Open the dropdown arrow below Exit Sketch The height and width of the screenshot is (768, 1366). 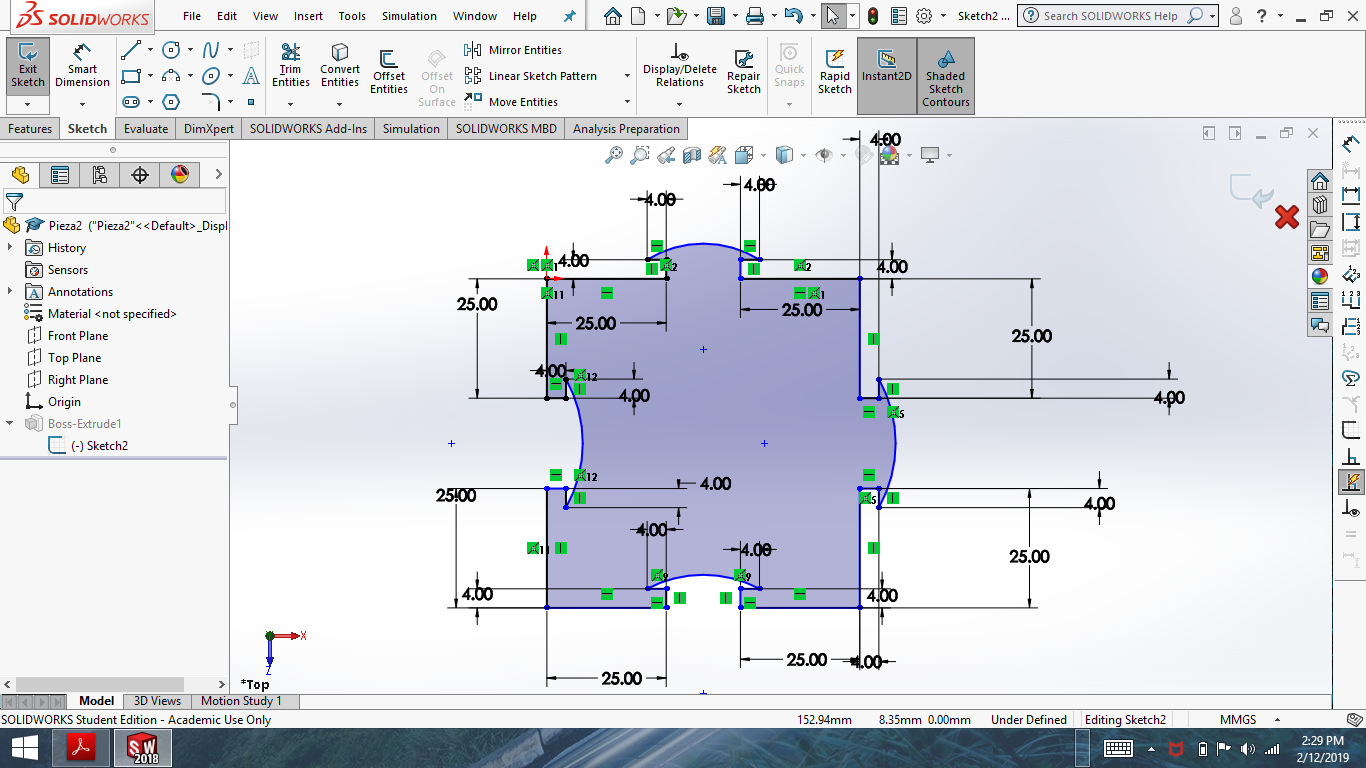(x=28, y=103)
